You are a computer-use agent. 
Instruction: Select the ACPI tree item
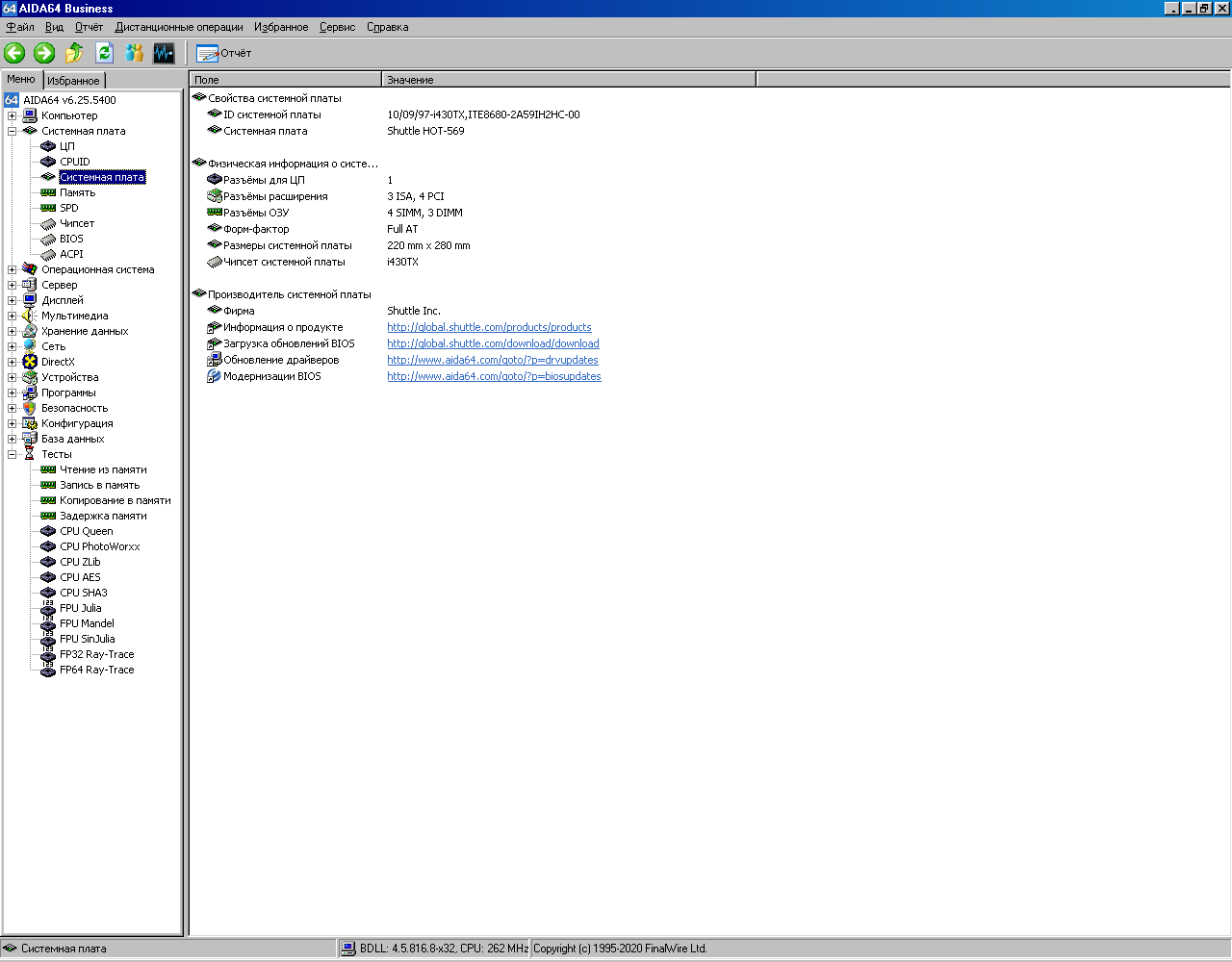pos(71,254)
